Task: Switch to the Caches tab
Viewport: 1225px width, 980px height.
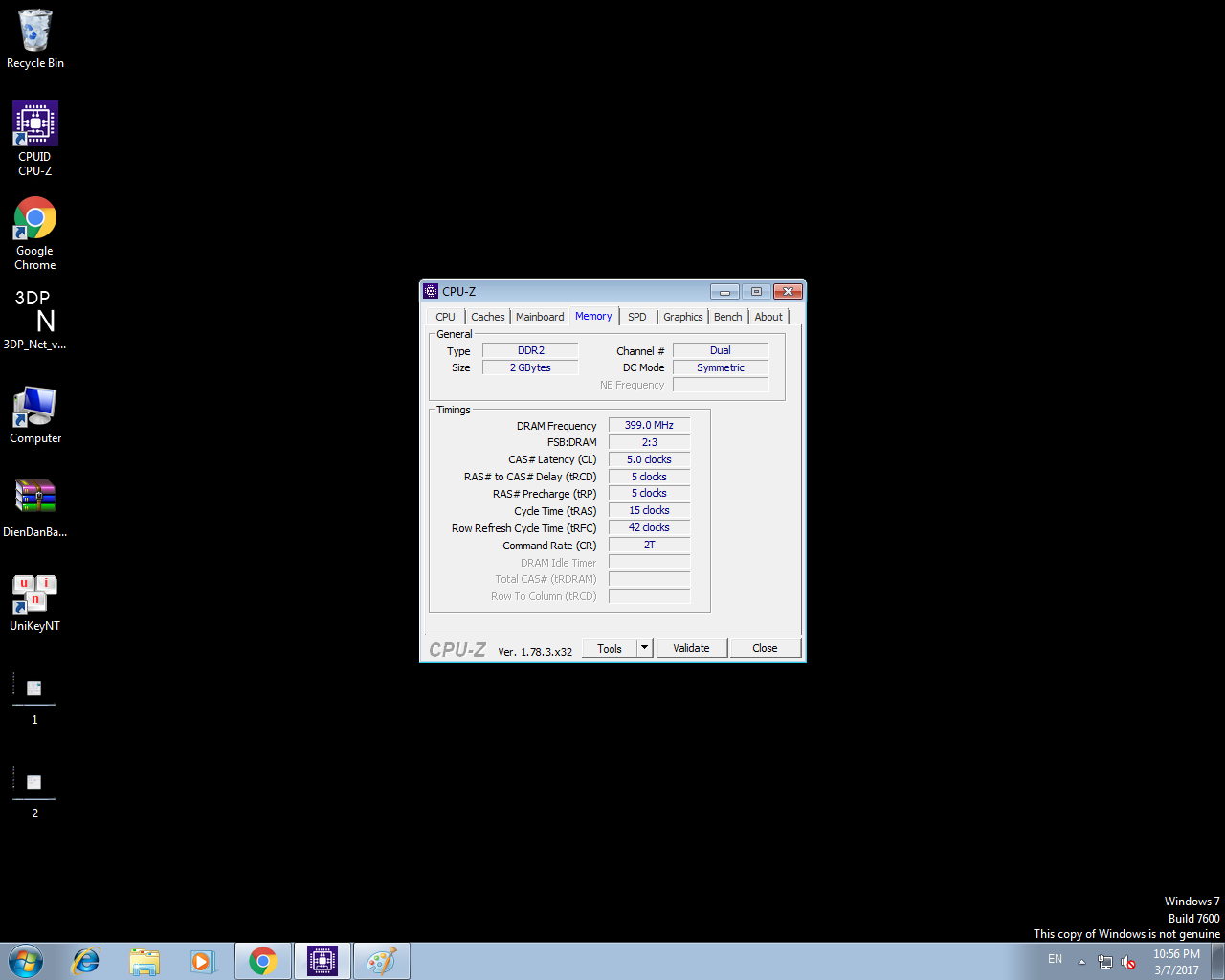Action: (488, 317)
